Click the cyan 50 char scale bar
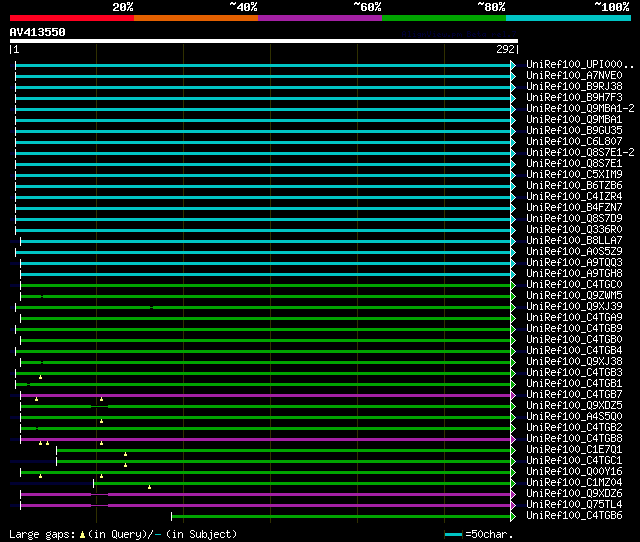Viewport: 640px width, 542px height. (454, 535)
